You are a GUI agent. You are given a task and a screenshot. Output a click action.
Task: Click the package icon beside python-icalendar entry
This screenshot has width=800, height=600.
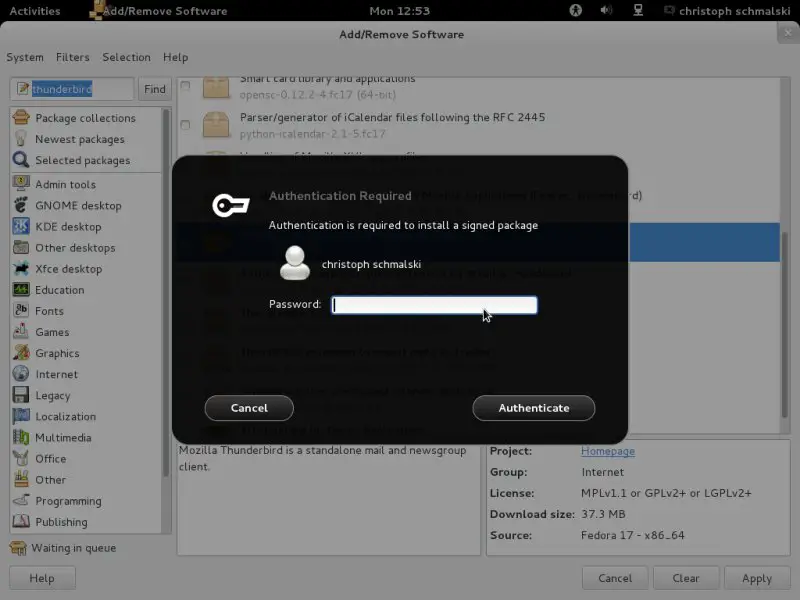tap(216, 124)
